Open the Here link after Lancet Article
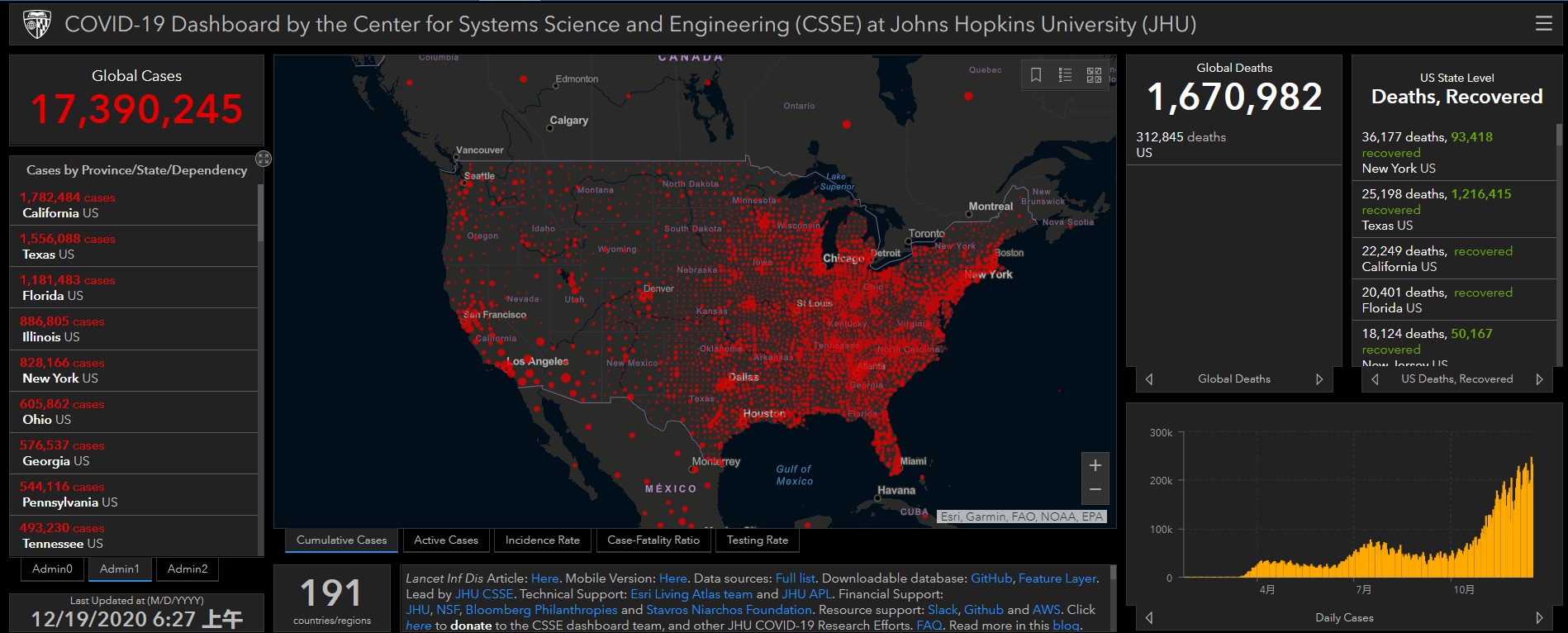Image resolution: width=1568 pixels, height=633 pixels. click(x=544, y=578)
